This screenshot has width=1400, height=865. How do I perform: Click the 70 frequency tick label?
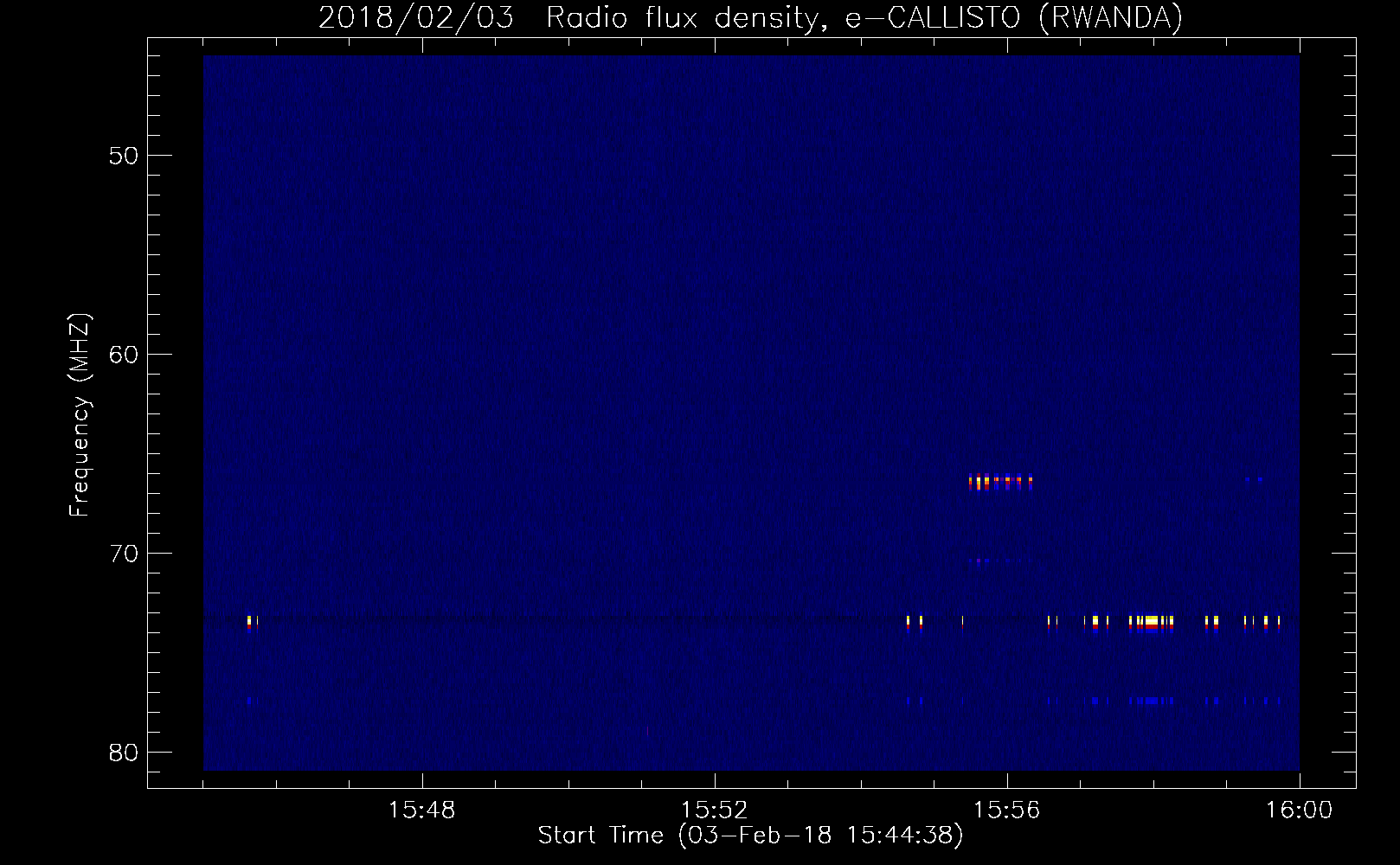[124, 554]
